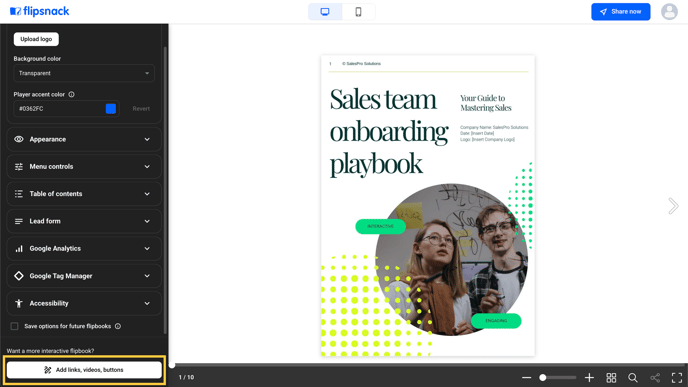Enter fullscreen mode in the player
688x387 pixels.
point(677,377)
